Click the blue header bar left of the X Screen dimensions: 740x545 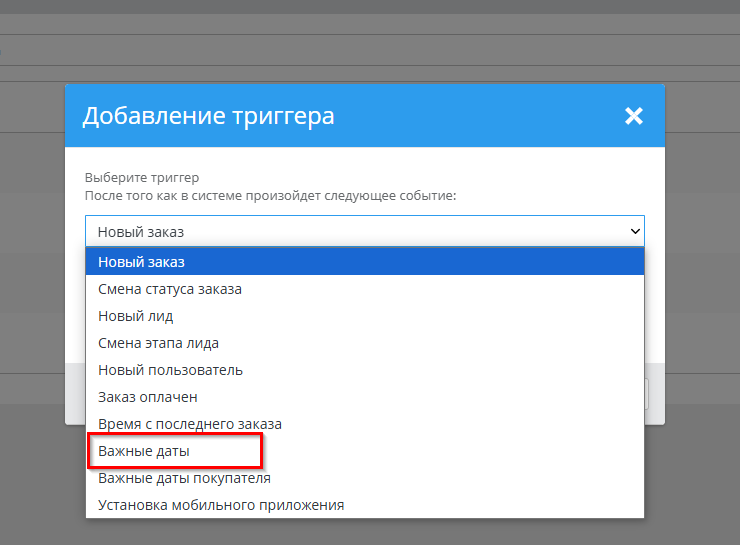tap(480, 116)
